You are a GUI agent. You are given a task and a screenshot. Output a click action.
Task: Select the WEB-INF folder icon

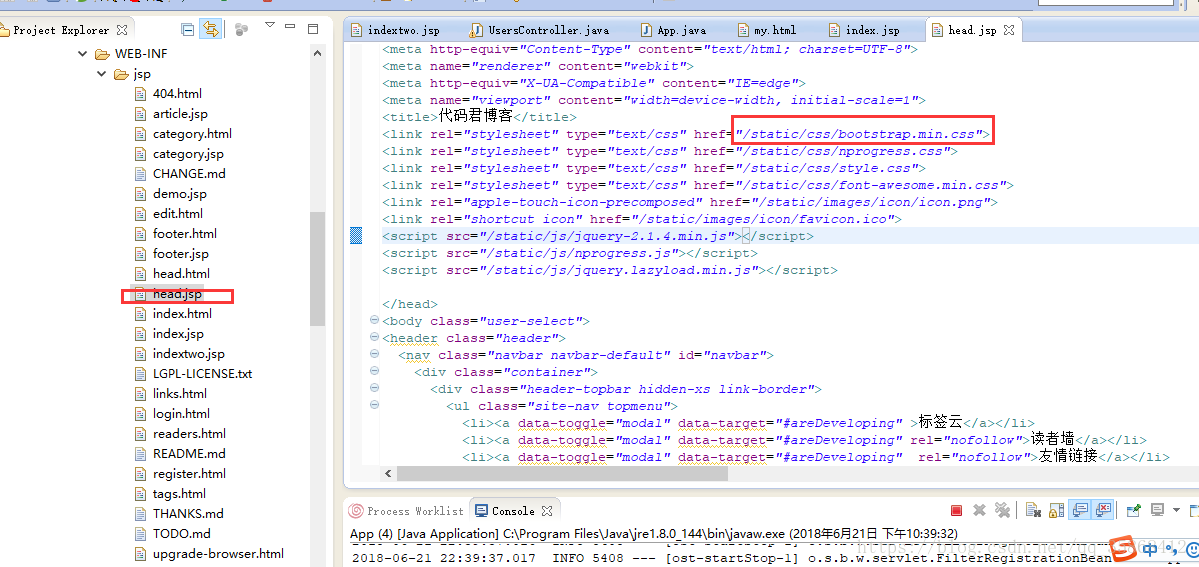point(102,54)
